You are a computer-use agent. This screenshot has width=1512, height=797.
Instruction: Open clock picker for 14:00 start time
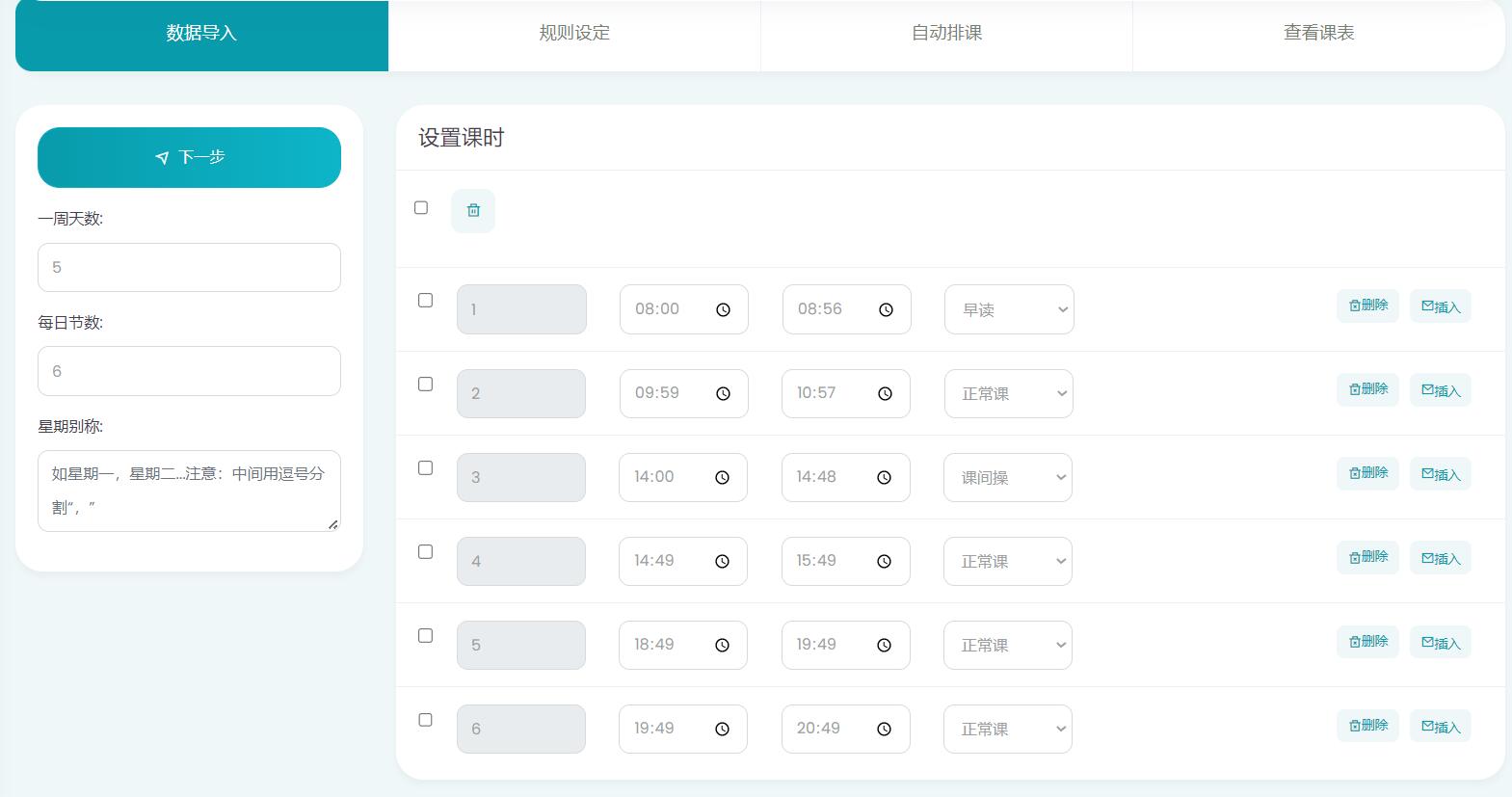pyautogui.click(x=722, y=477)
